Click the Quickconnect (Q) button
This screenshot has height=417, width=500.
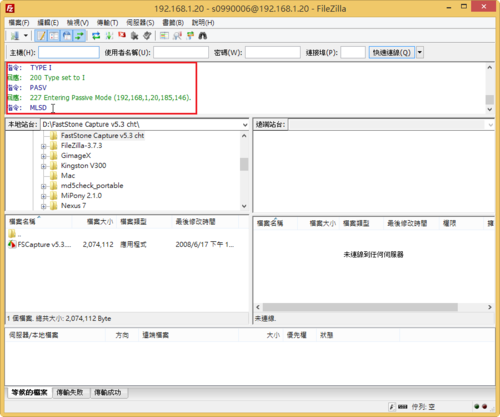pyautogui.click(x=392, y=52)
